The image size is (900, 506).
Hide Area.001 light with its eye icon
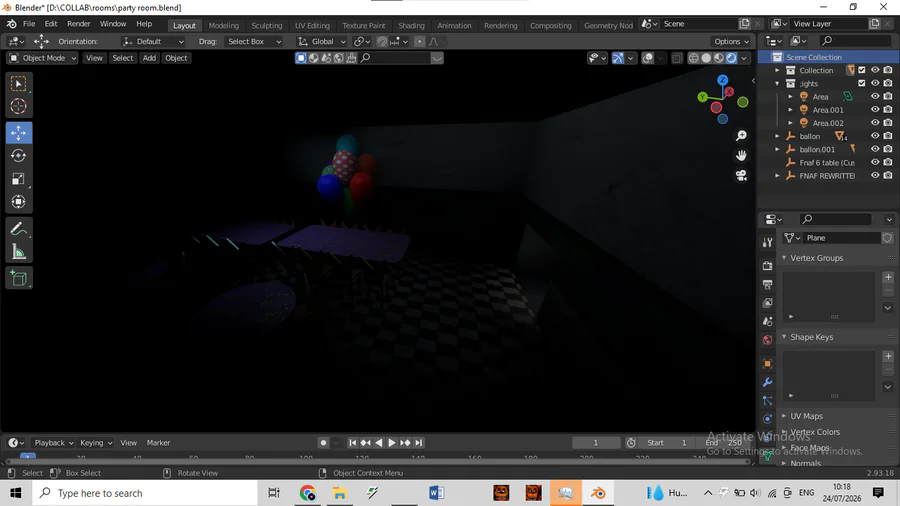pos(875,110)
